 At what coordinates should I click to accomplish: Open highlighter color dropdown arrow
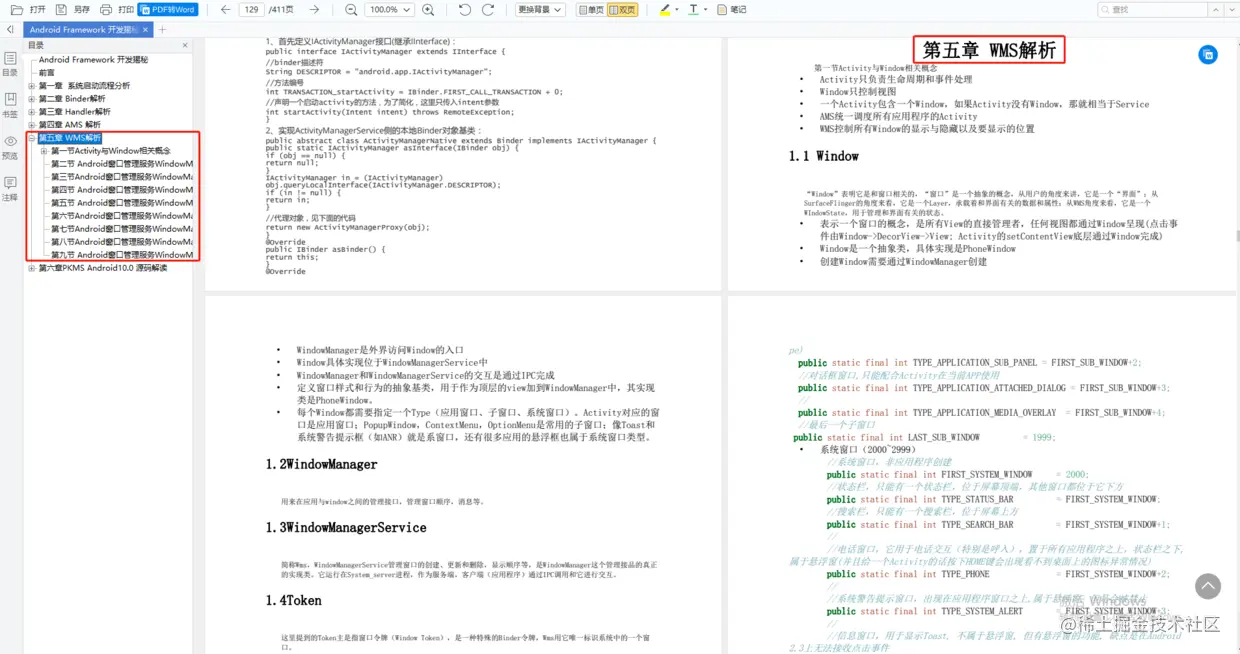tap(678, 9)
